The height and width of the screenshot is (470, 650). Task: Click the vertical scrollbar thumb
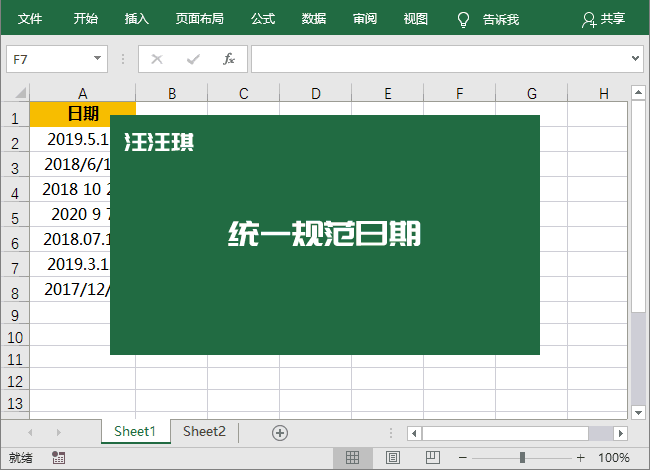click(638, 206)
